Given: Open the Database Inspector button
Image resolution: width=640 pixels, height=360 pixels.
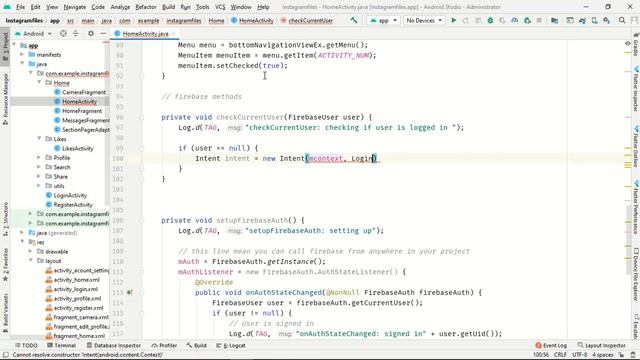Looking at the screenshot, I should coord(113,345).
